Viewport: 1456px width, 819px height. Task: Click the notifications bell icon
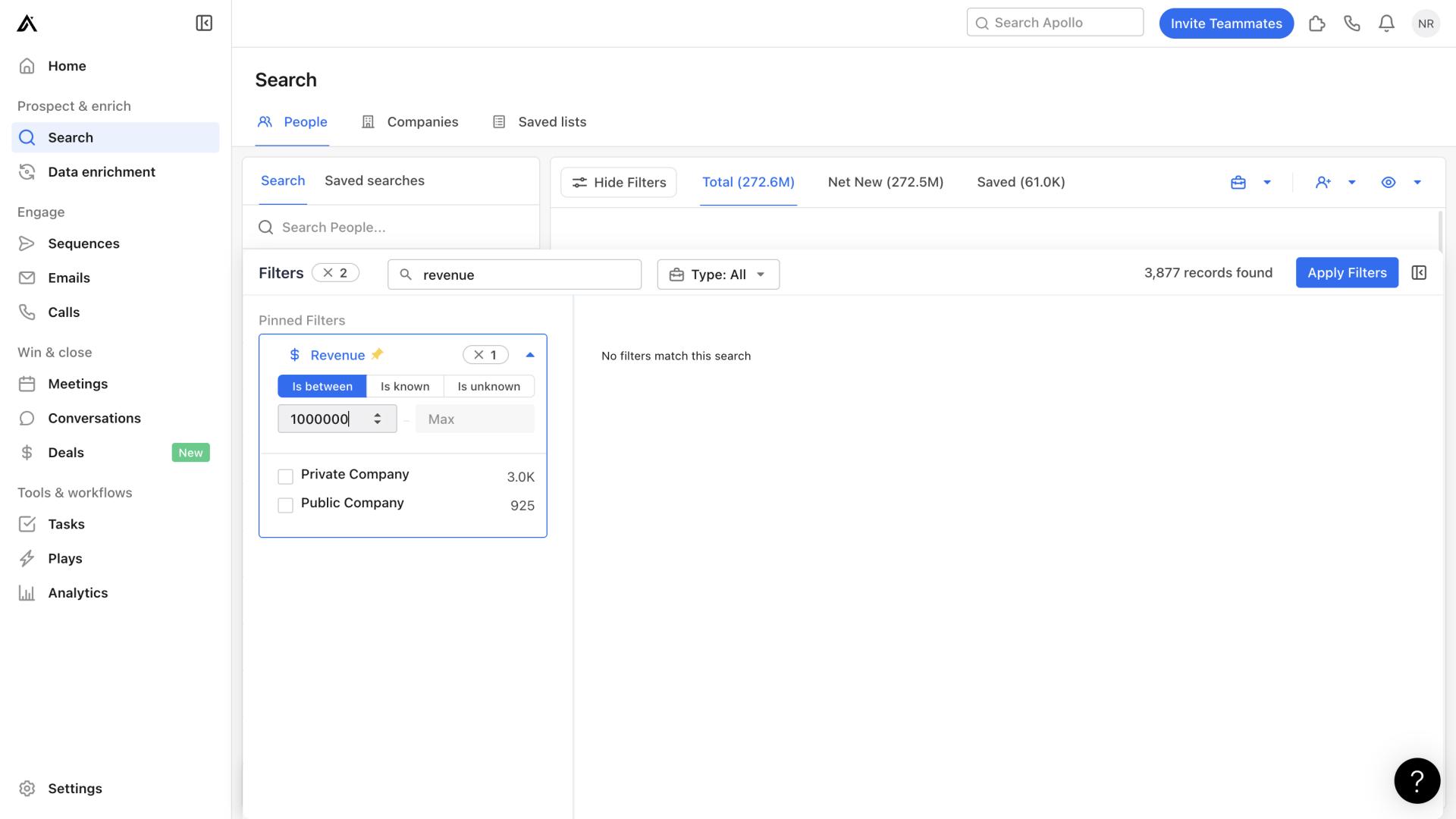(1389, 23)
